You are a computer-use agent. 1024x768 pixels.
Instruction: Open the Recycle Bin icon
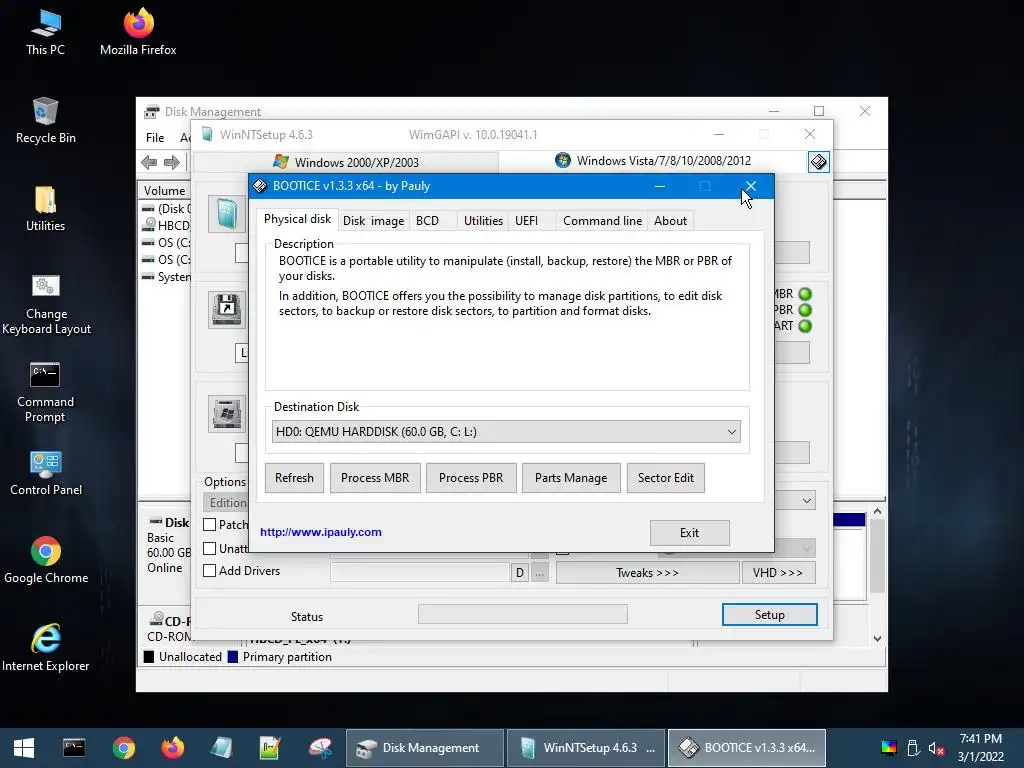coord(45,120)
